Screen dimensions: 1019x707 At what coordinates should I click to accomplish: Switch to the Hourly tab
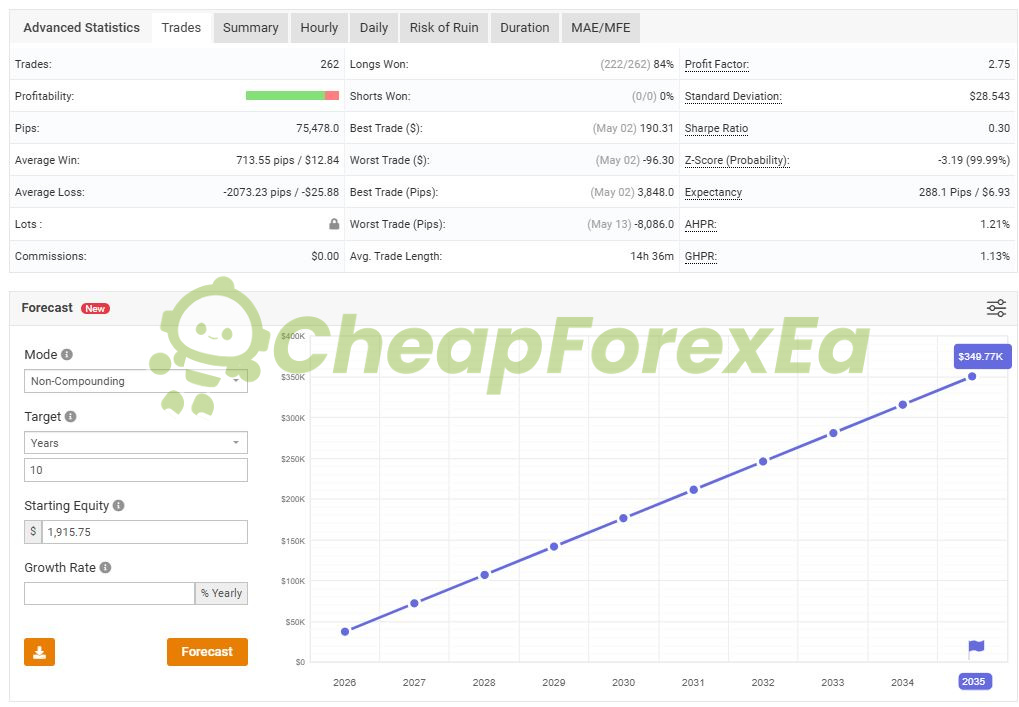319,28
